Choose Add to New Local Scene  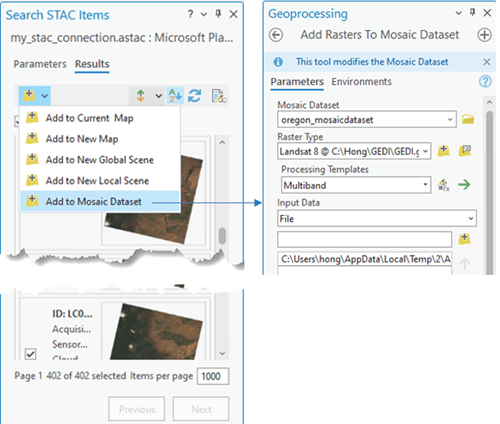coord(100,180)
